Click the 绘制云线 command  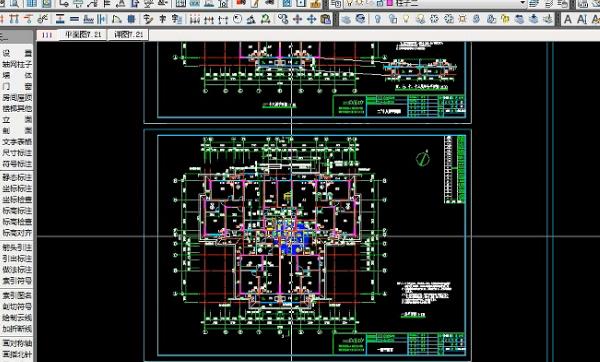[x=17, y=318]
